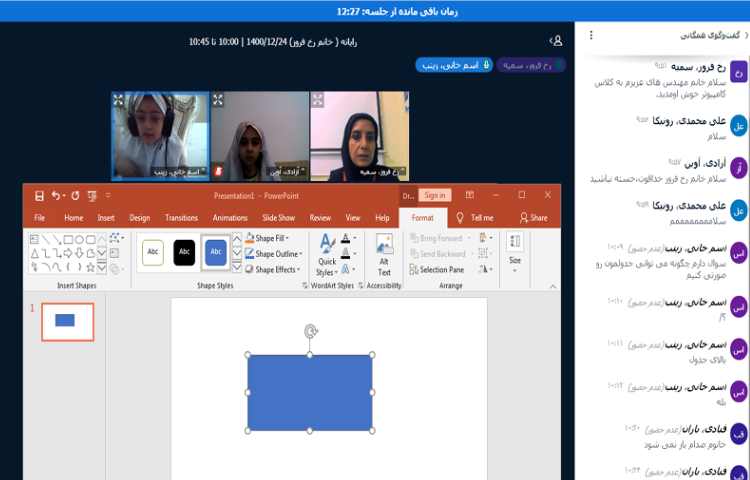Open the Shape Fill dropdown
This screenshot has height=480, width=750.
[268, 238]
